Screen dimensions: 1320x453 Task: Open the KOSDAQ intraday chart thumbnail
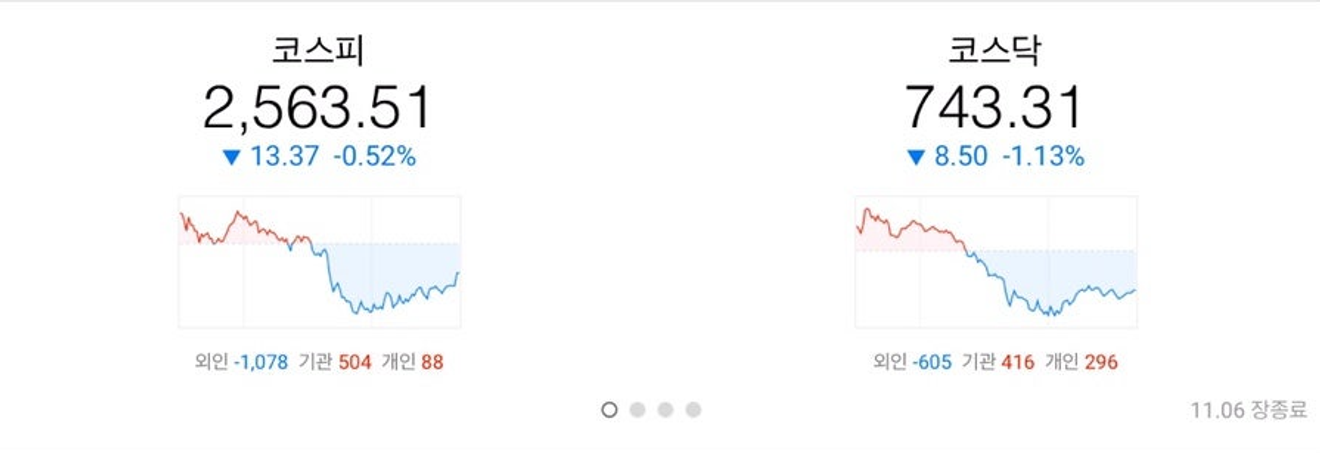[x=996, y=262]
